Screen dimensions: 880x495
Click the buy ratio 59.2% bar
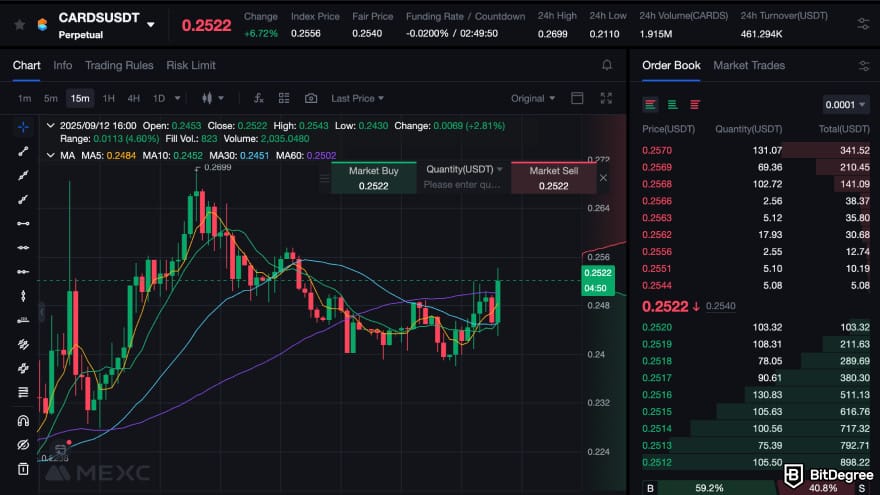tap(709, 488)
